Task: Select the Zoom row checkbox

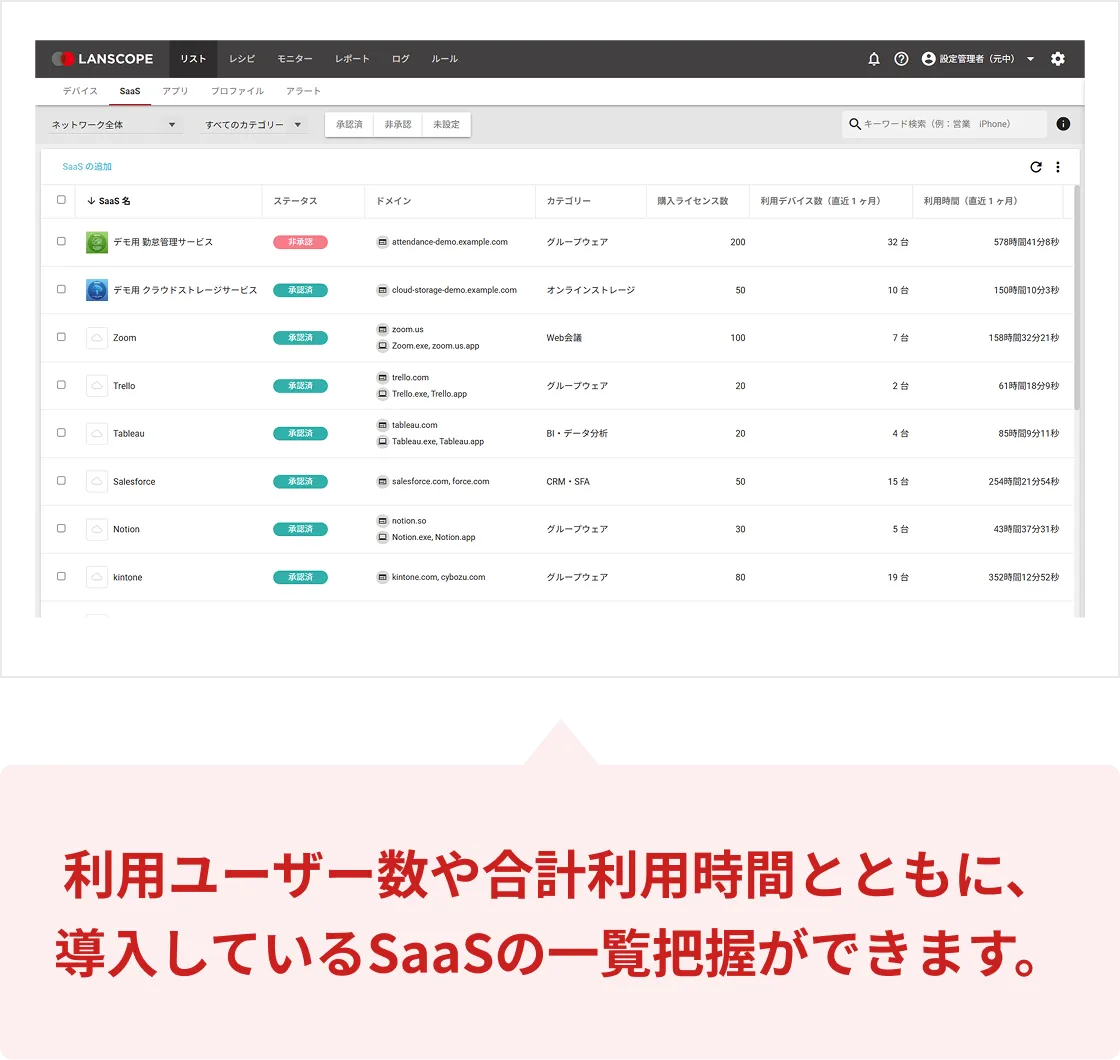Action: tap(61, 337)
